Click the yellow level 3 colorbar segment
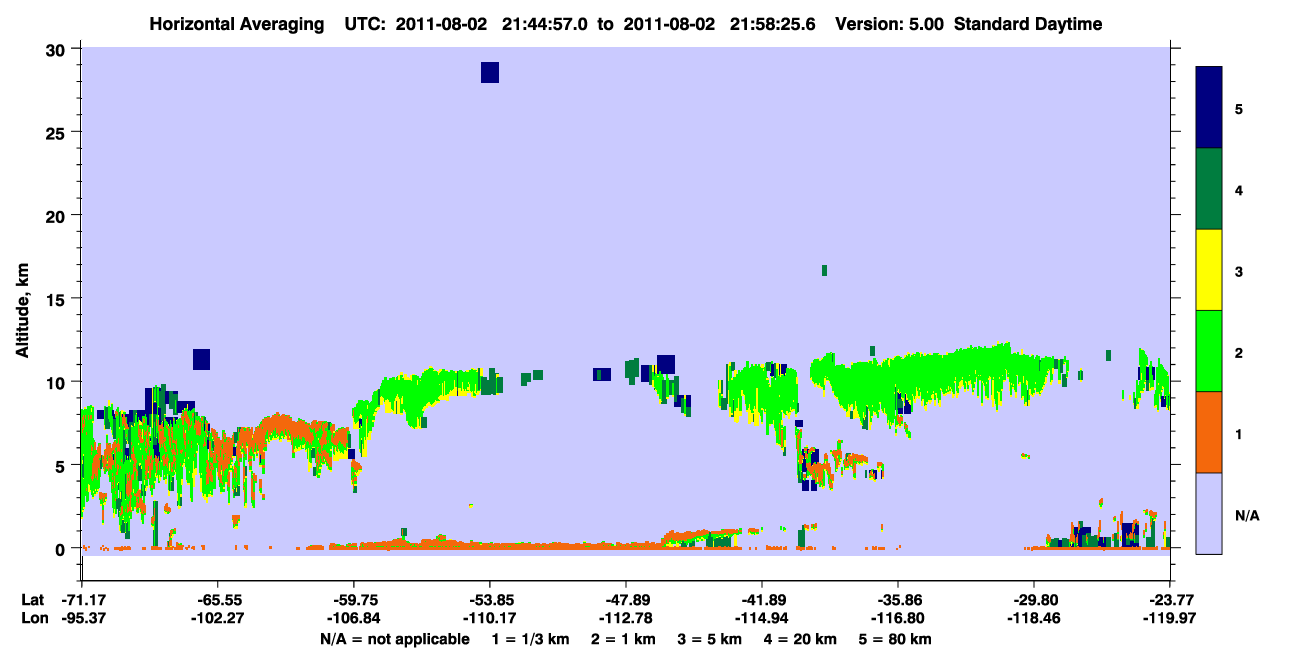The image size is (1300, 667). tap(1209, 270)
